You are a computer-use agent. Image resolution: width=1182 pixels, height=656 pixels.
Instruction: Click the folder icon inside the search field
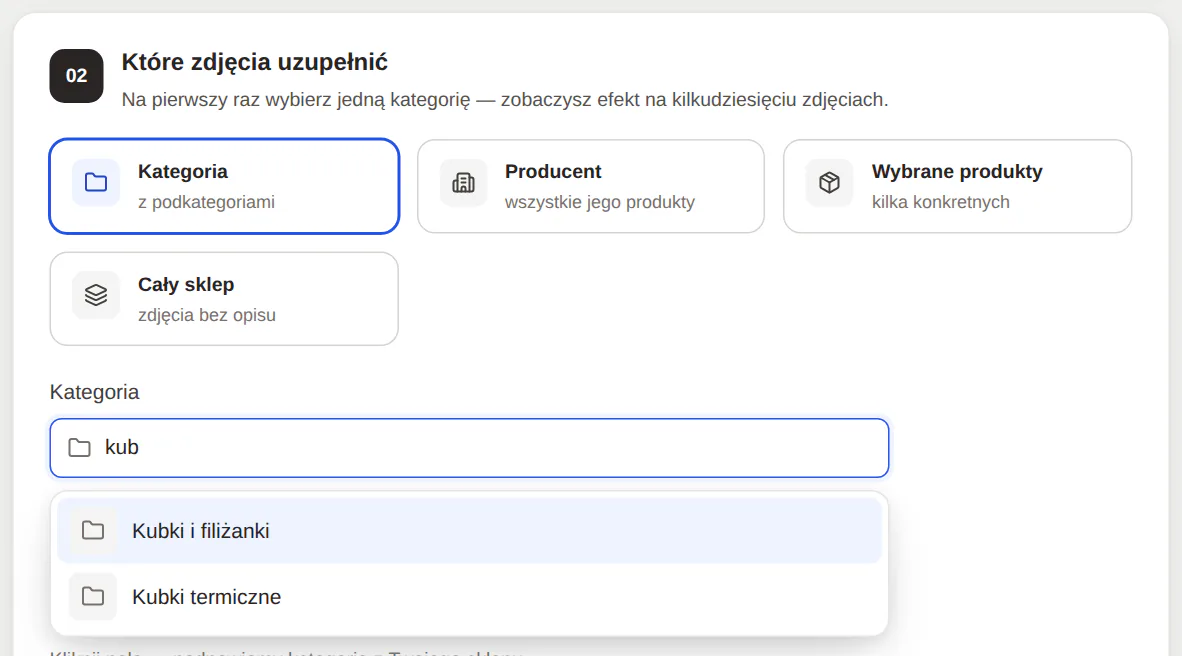click(79, 448)
